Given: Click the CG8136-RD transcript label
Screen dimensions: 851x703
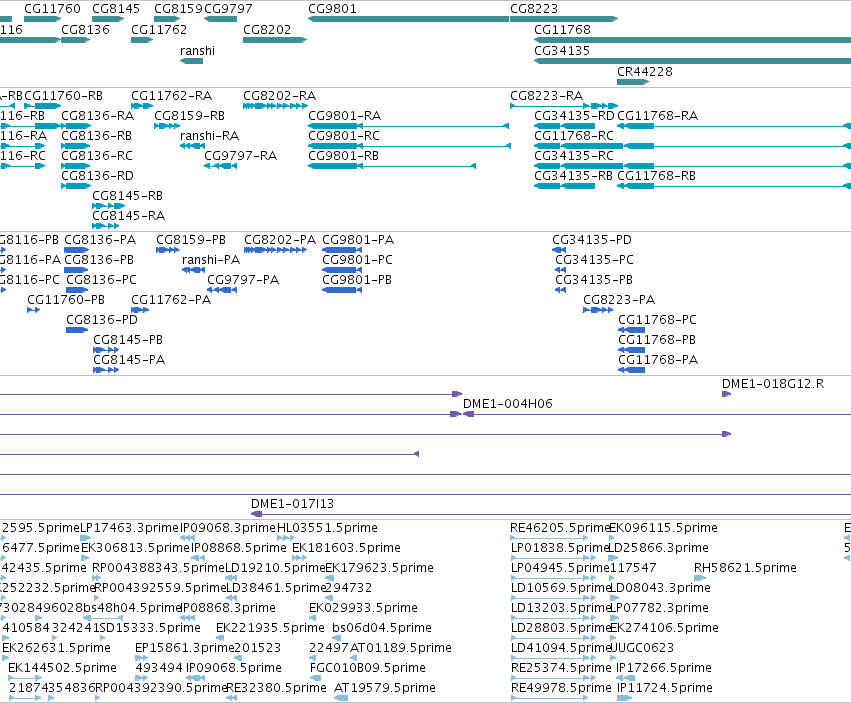Looking at the screenshot, I should (97, 176).
